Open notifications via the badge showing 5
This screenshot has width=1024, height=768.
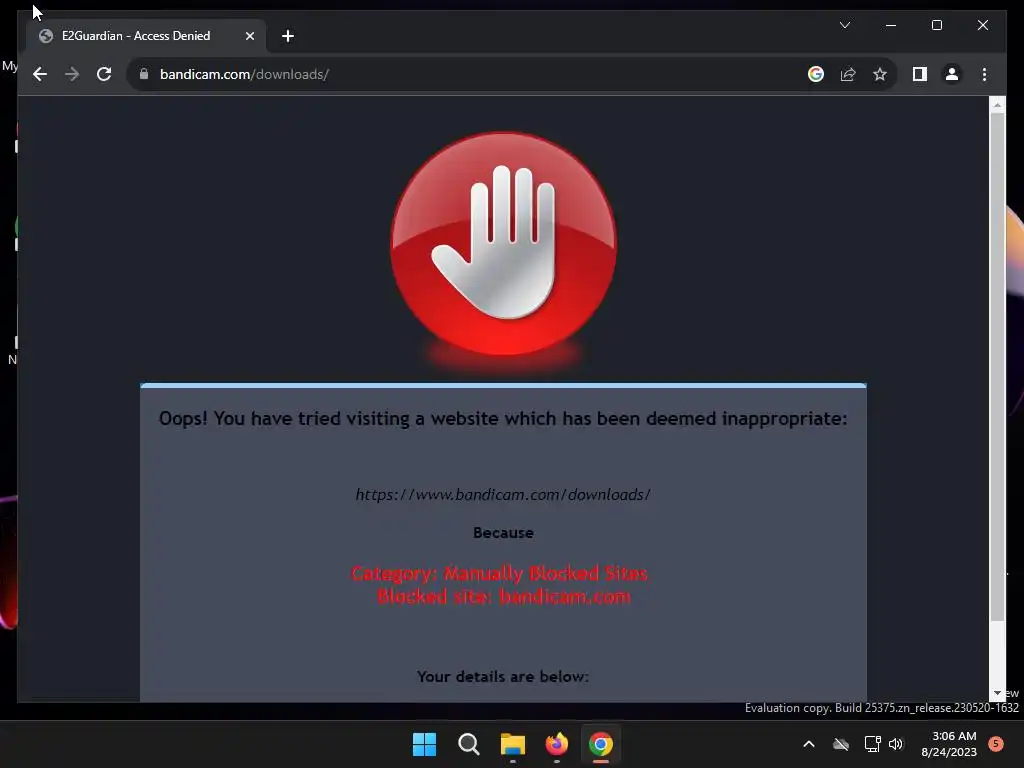pyautogui.click(x=996, y=744)
